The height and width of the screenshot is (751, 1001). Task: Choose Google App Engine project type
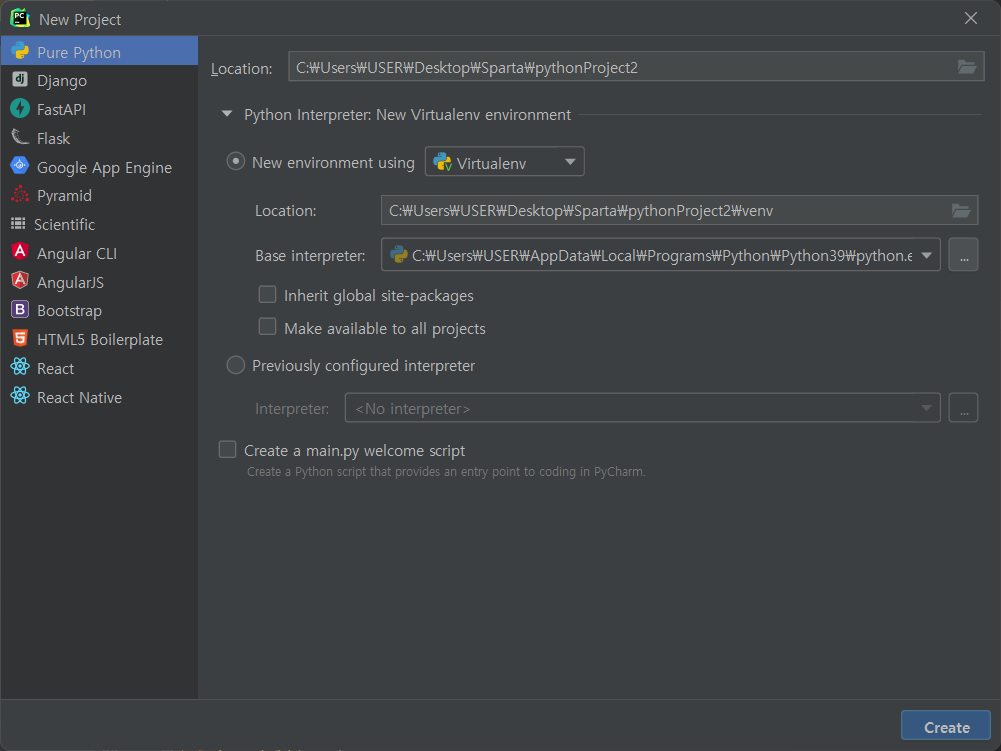(99, 167)
